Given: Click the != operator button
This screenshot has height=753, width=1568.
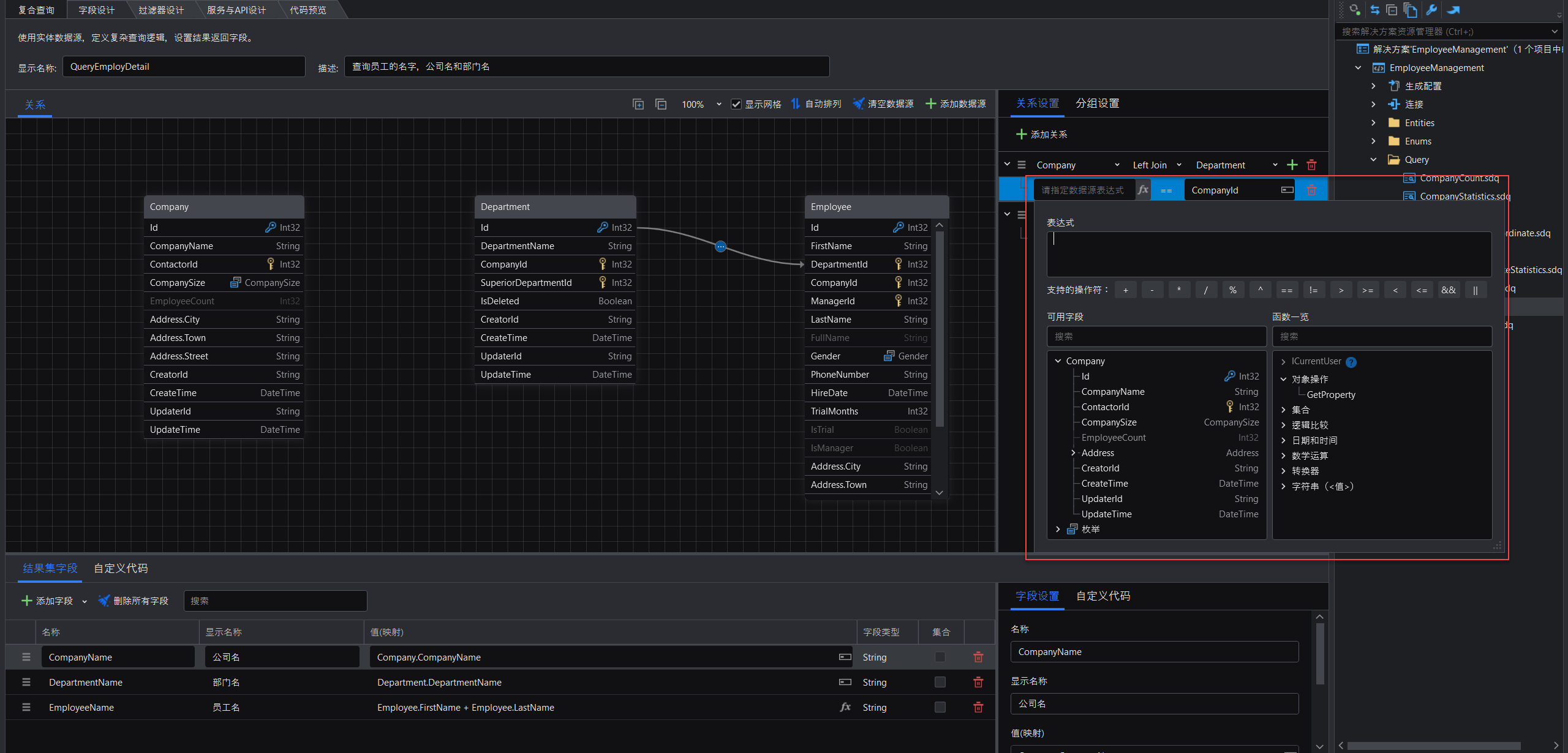Looking at the screenshot, I should pos(1314,290).
